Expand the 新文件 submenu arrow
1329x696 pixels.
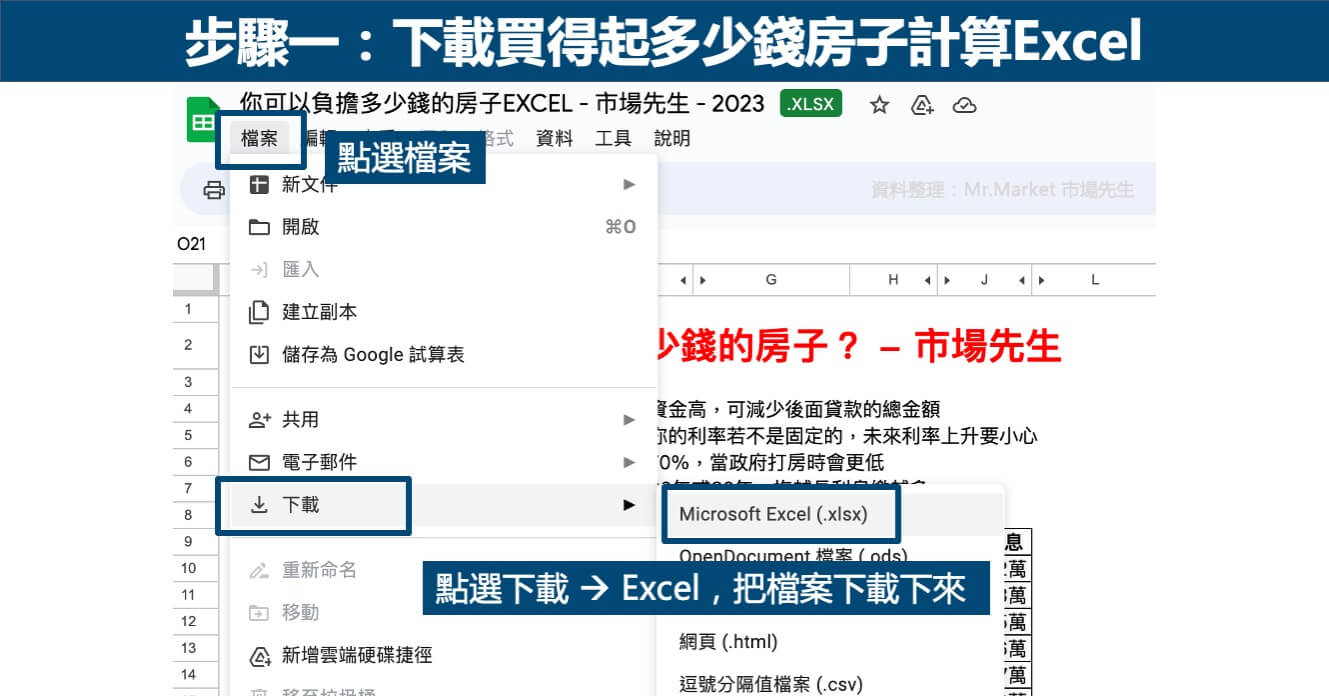point(629,184)
